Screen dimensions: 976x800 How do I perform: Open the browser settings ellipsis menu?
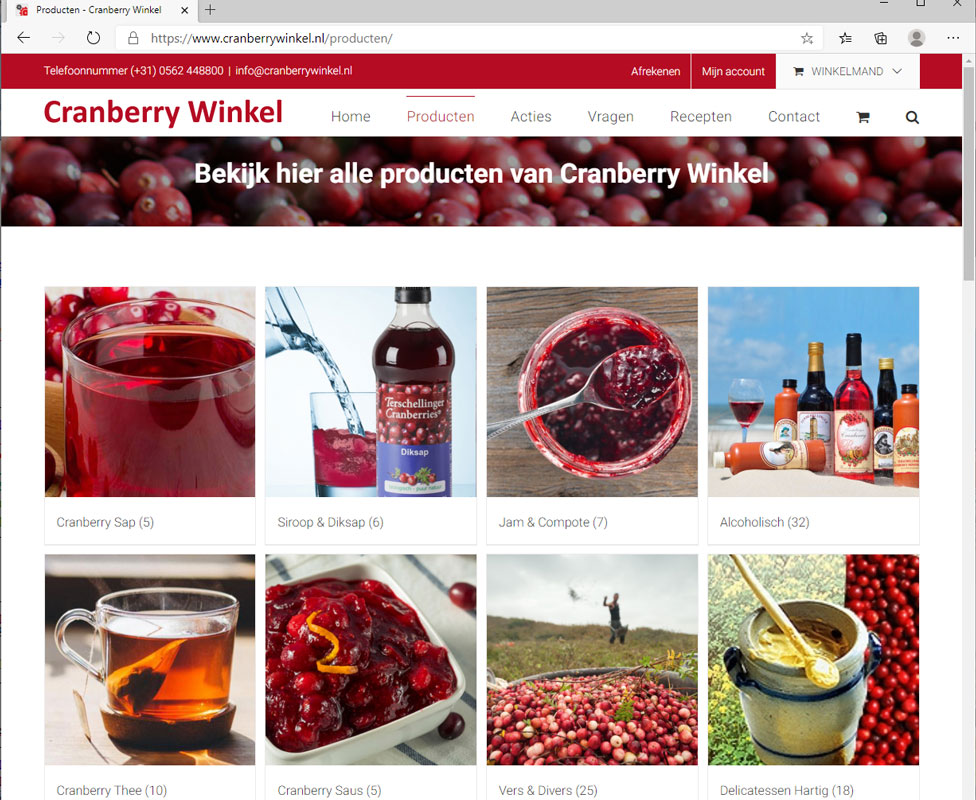tap(953, 38)
